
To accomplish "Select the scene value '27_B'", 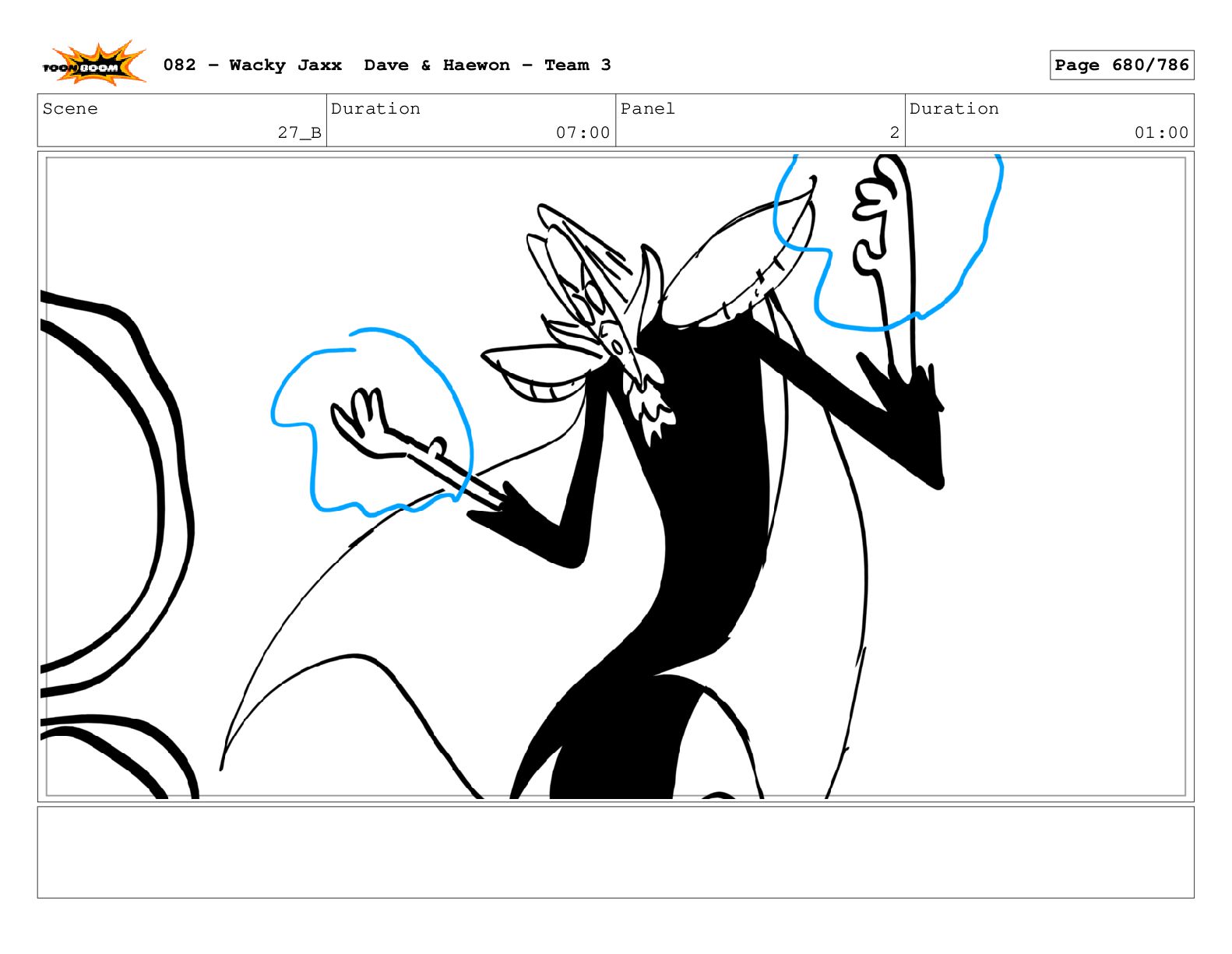I will (299, 133).
